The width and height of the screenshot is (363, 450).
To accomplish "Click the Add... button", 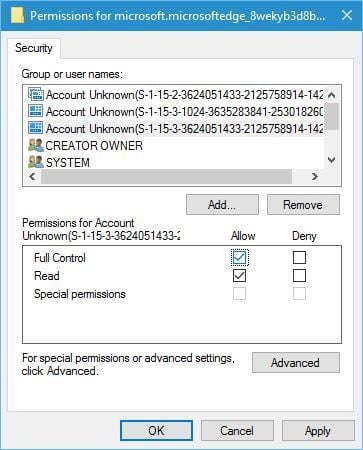I will click(x=222, y=204).
